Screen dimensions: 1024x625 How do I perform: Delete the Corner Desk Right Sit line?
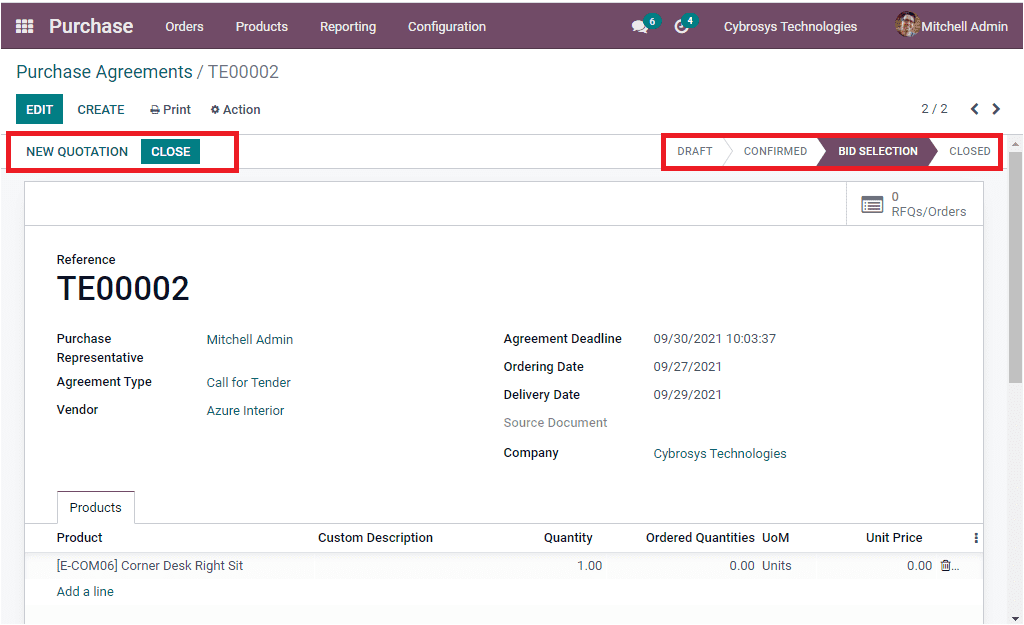pyautogui.click(x=944, y=565)
